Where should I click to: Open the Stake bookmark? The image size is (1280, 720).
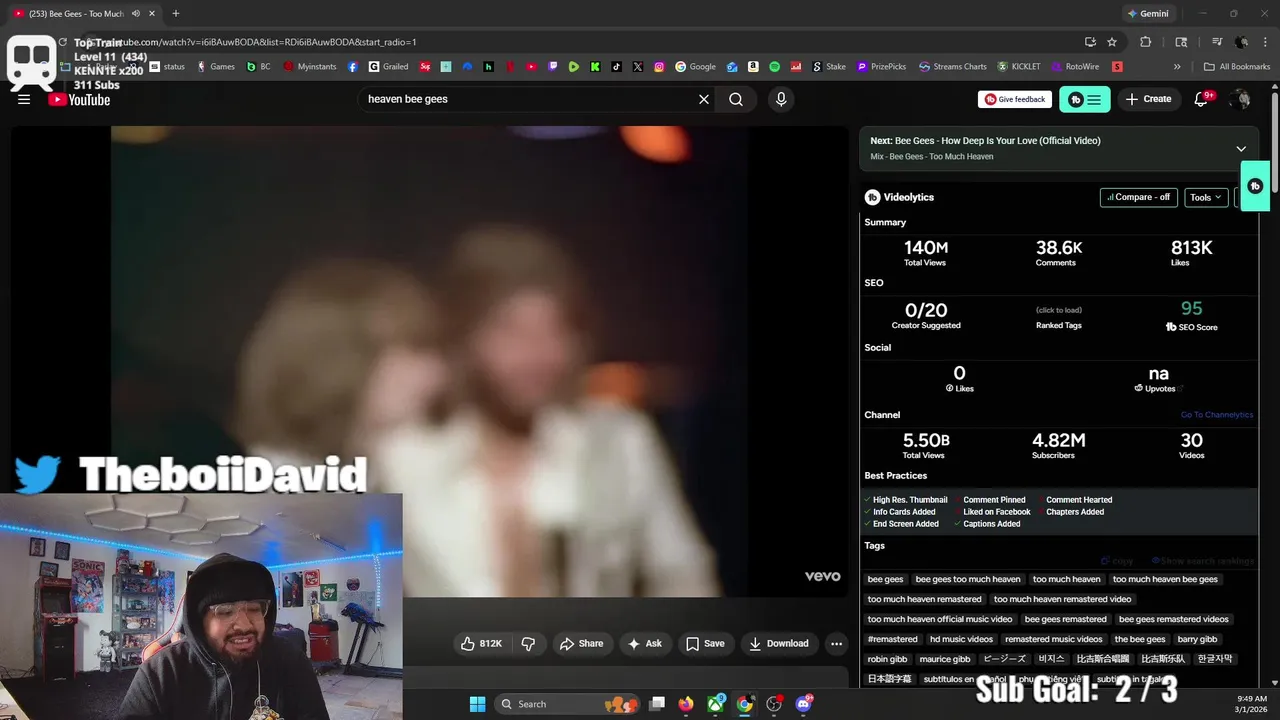point(828,67)
